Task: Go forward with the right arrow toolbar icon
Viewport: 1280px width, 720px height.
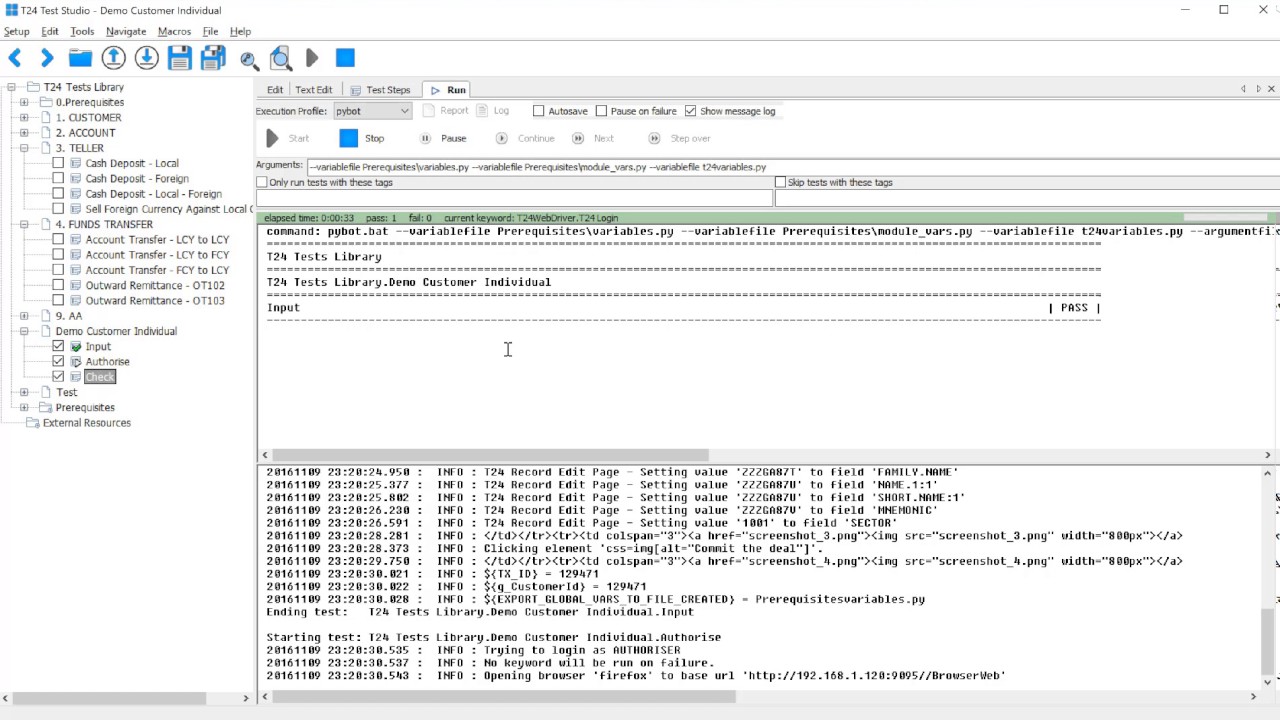Action: pos(47,58)
